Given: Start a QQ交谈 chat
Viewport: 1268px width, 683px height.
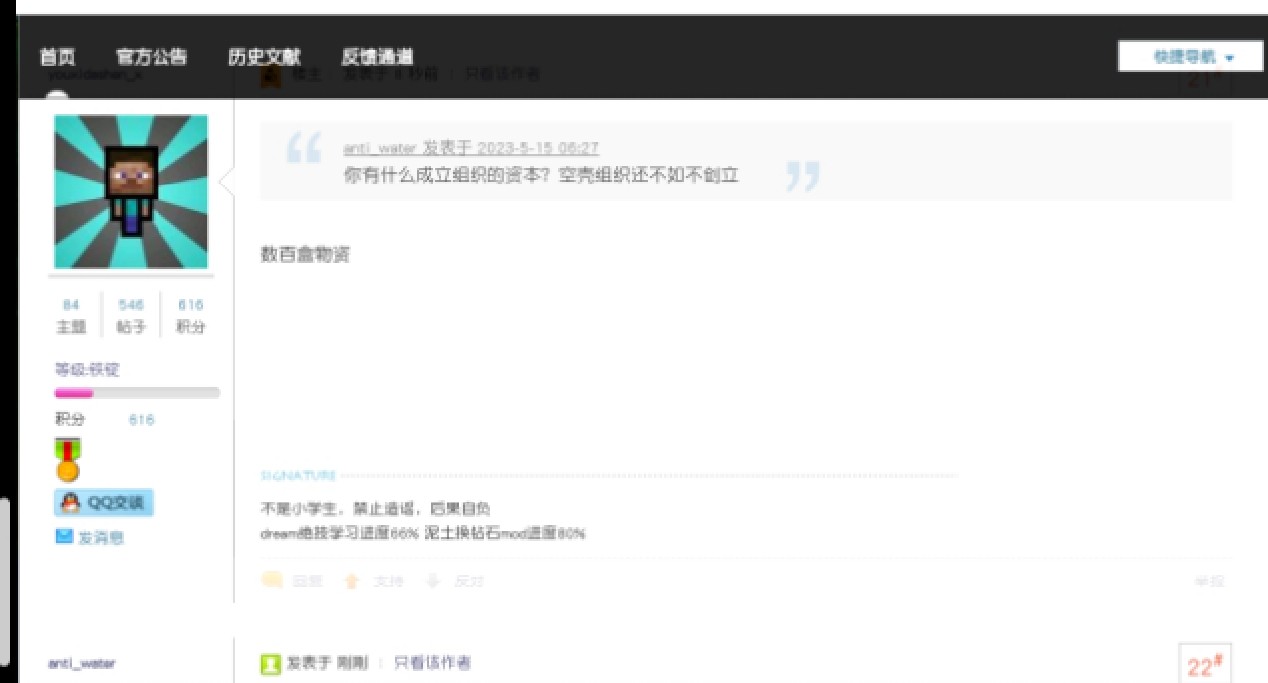Looking at the screenshot, I should pyautogui.click(x=104, y=503).
